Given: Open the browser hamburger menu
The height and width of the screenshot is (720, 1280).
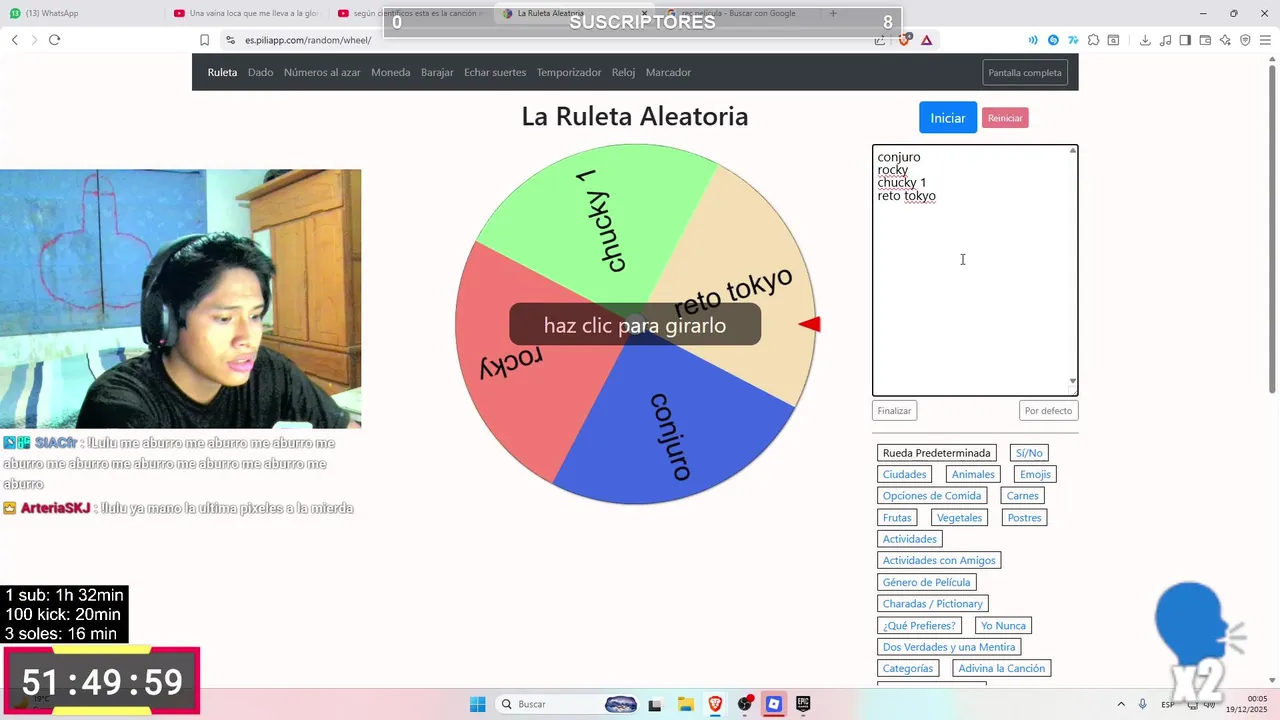Looking at the screenshot, I should pyautogui.click(x=1265, y=40).
